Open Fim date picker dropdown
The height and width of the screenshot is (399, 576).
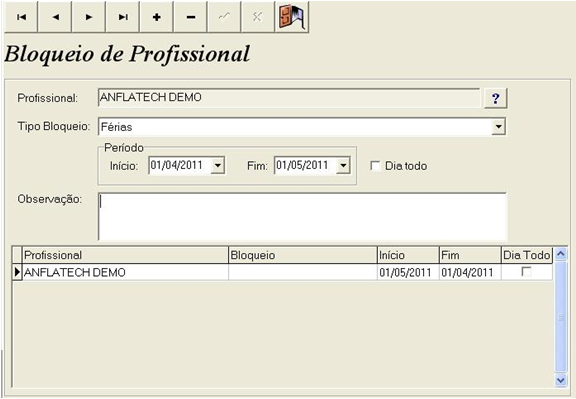coord(343,166)
